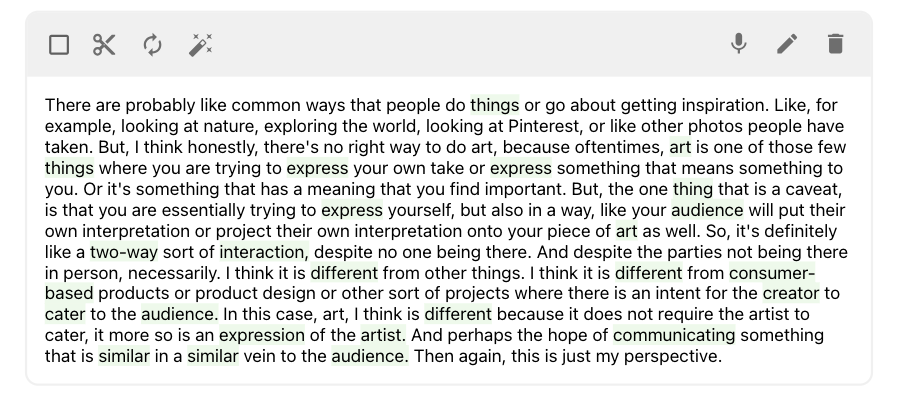Click the scissors cut icon
The image size is (900, 399).
104,44
